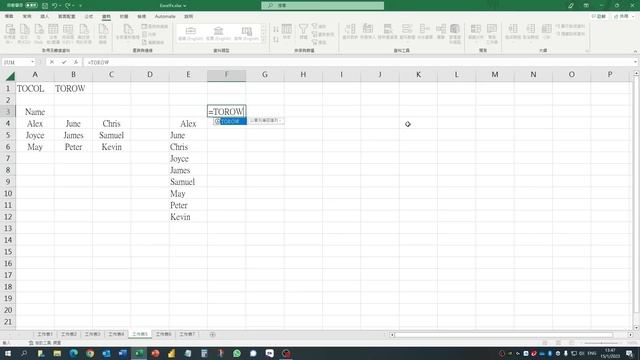
Task: Toggle the AutoSave switch
Action: pos(32,5)
